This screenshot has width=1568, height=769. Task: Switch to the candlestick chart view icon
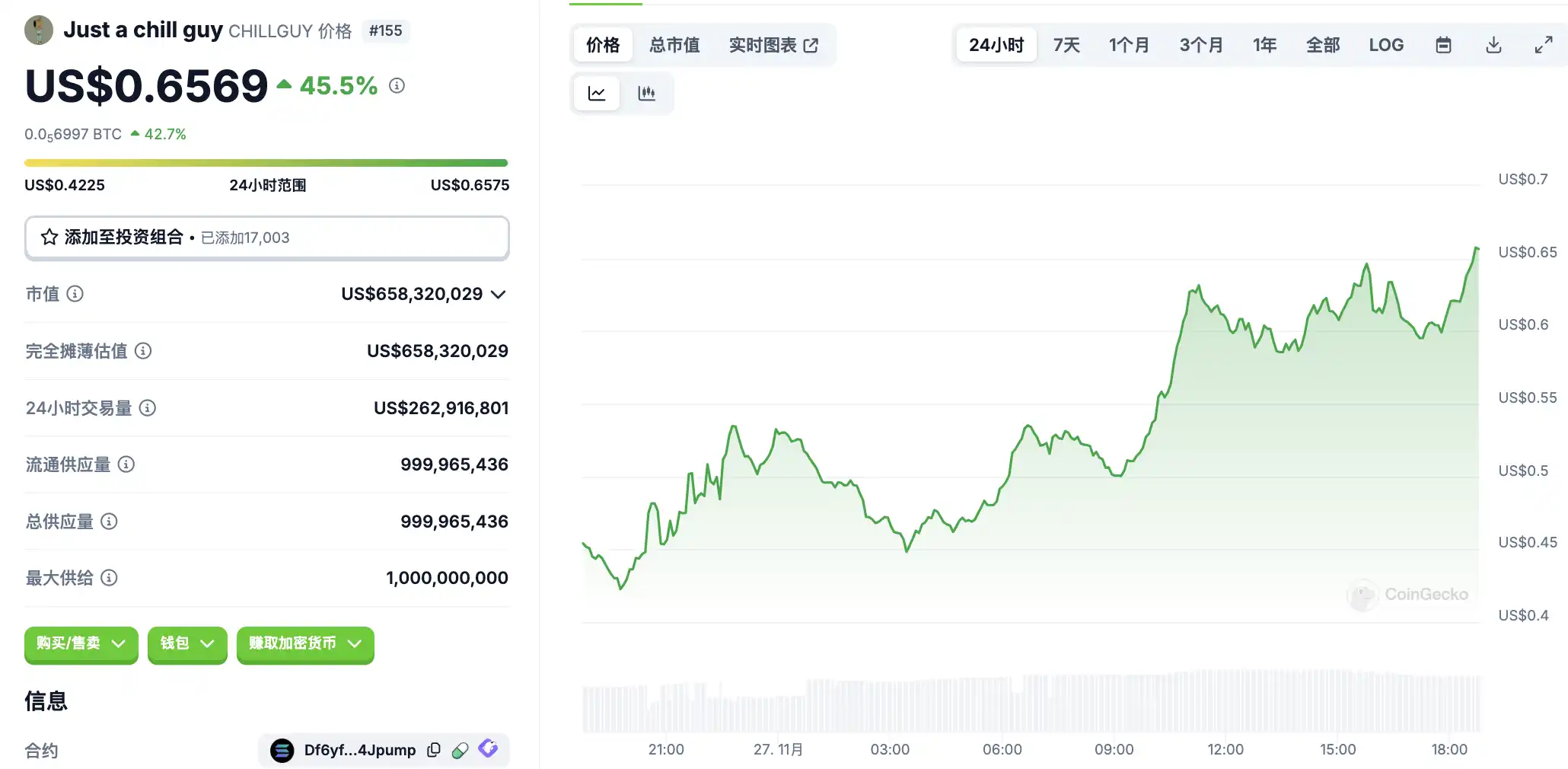646,94
